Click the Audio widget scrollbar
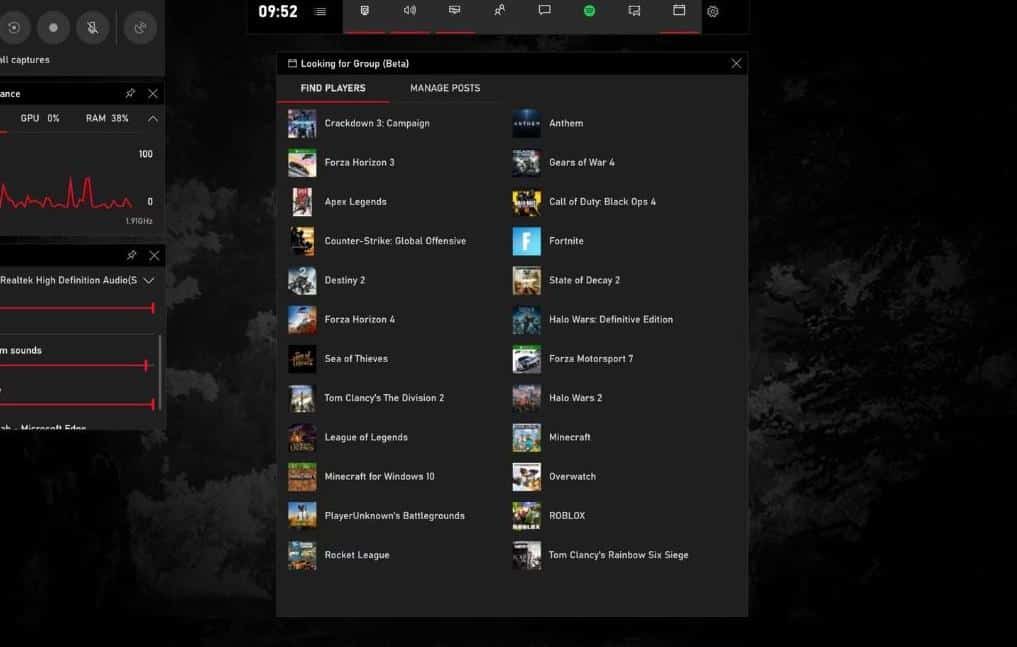The image size is (1017, 647). pyautogui.click(x=160, y=371)
